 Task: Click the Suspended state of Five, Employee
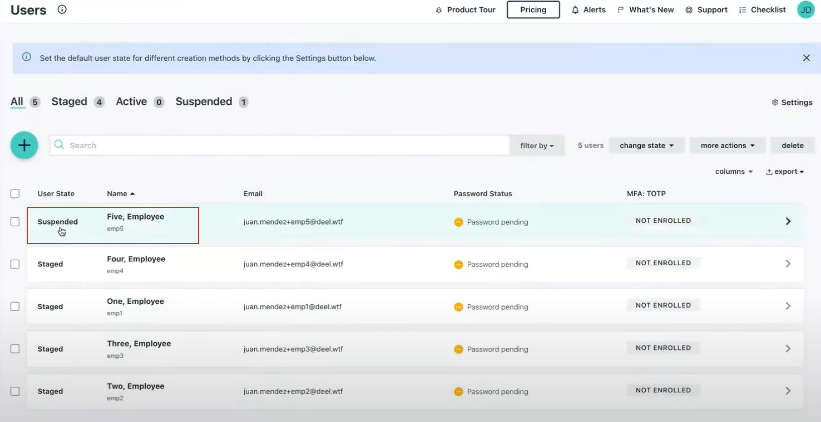[58, 221]
